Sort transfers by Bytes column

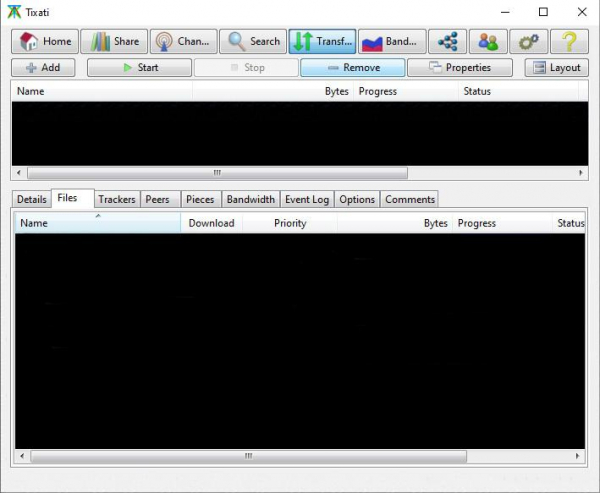pos(273,91)
